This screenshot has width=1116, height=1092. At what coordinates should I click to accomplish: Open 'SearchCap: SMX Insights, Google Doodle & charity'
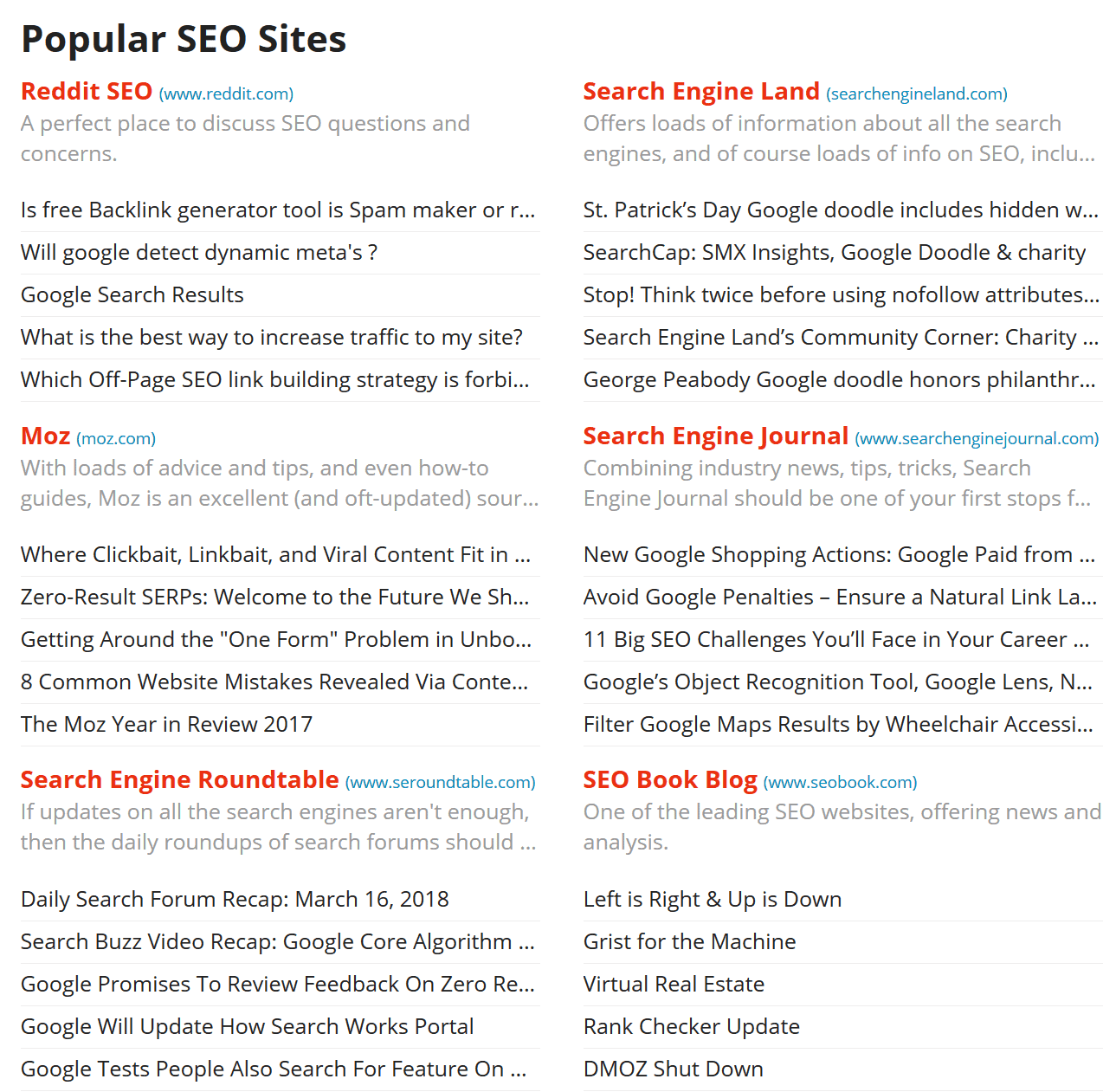coord(835,252)
